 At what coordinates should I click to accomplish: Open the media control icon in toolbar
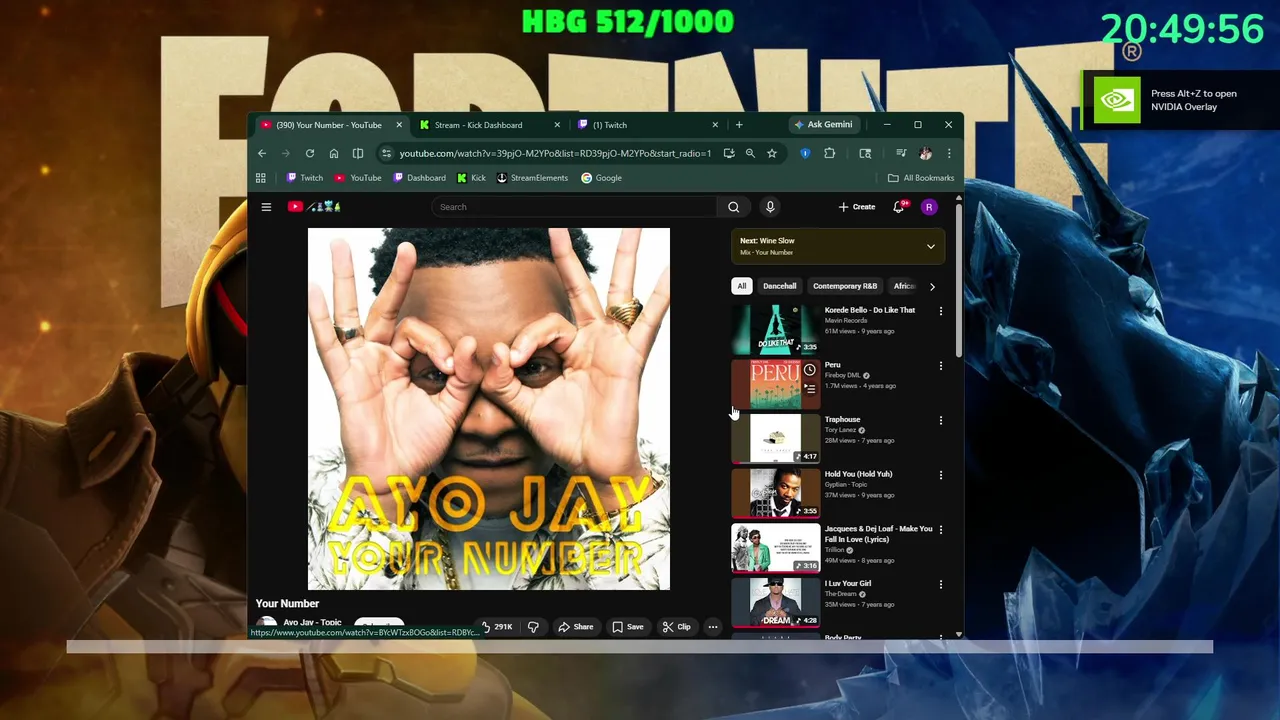tap(901, 153)
